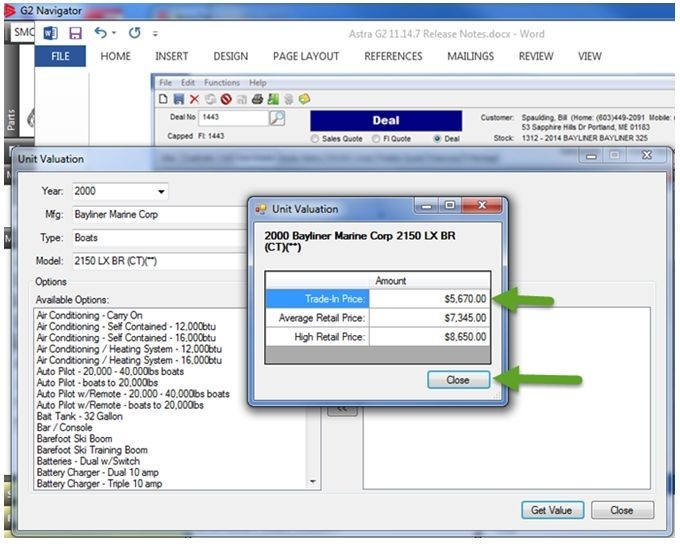680x544 pixels.
Task: Click the red X delete icon in Deal toolbar
Action: (x=194, y=99)
